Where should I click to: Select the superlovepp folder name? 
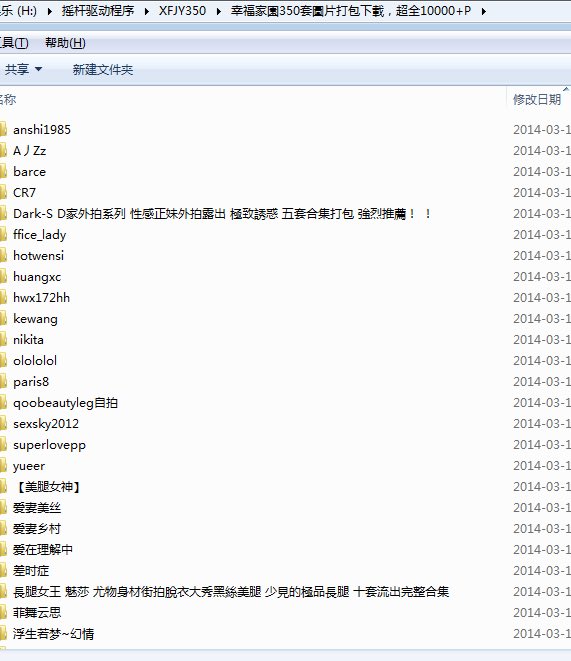point(49,445)
